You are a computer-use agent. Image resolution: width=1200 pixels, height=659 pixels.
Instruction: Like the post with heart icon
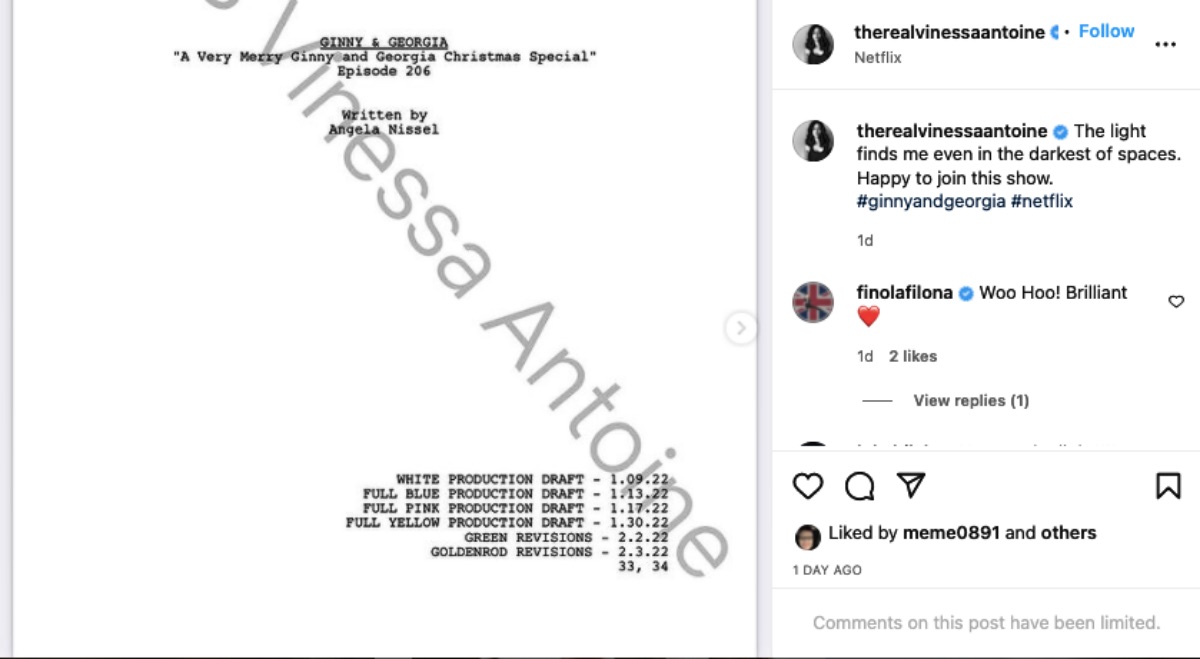pos(807,487)
